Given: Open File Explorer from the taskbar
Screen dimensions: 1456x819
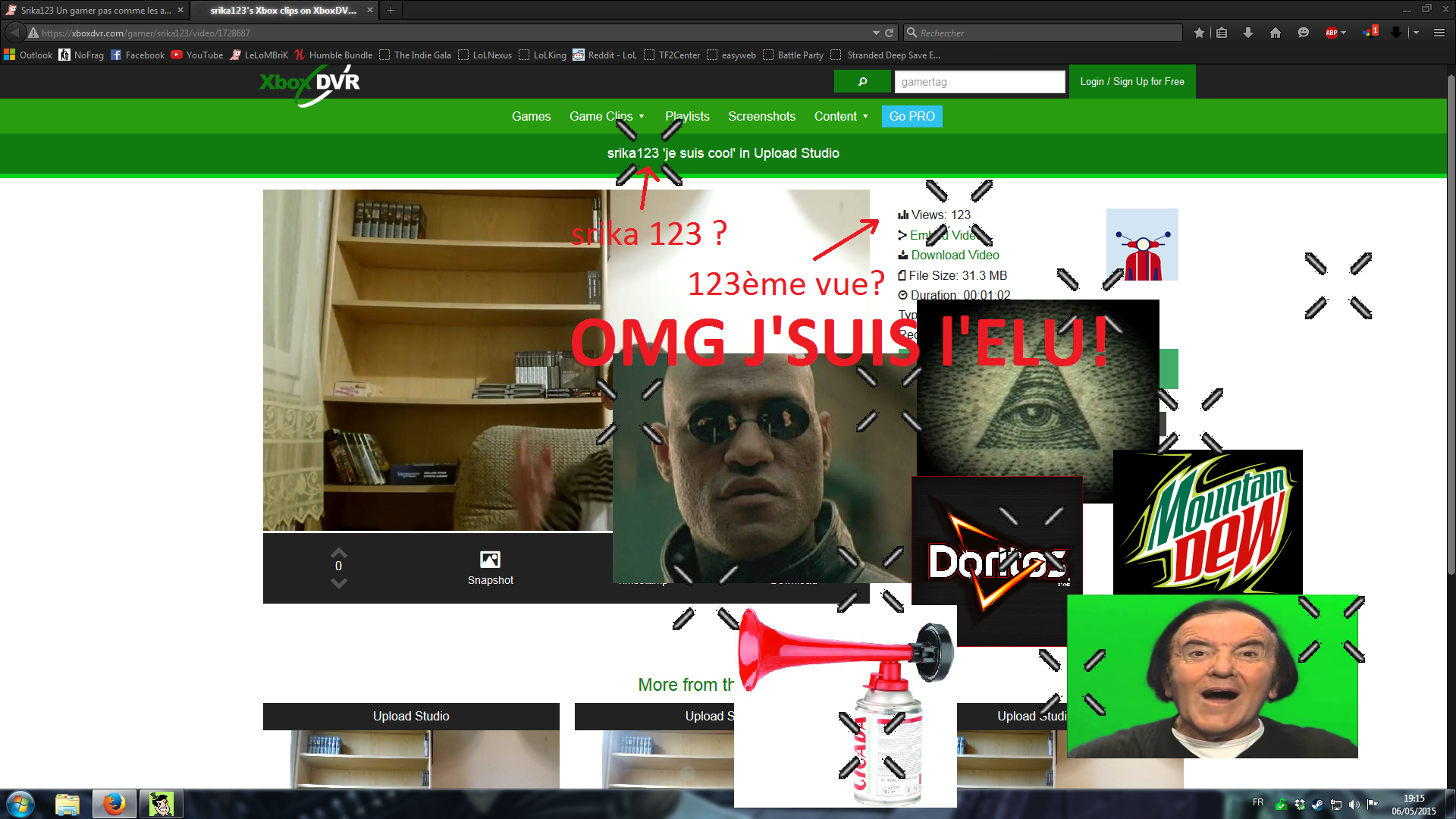Looking at the screenshot, I should tap(67, 804).
